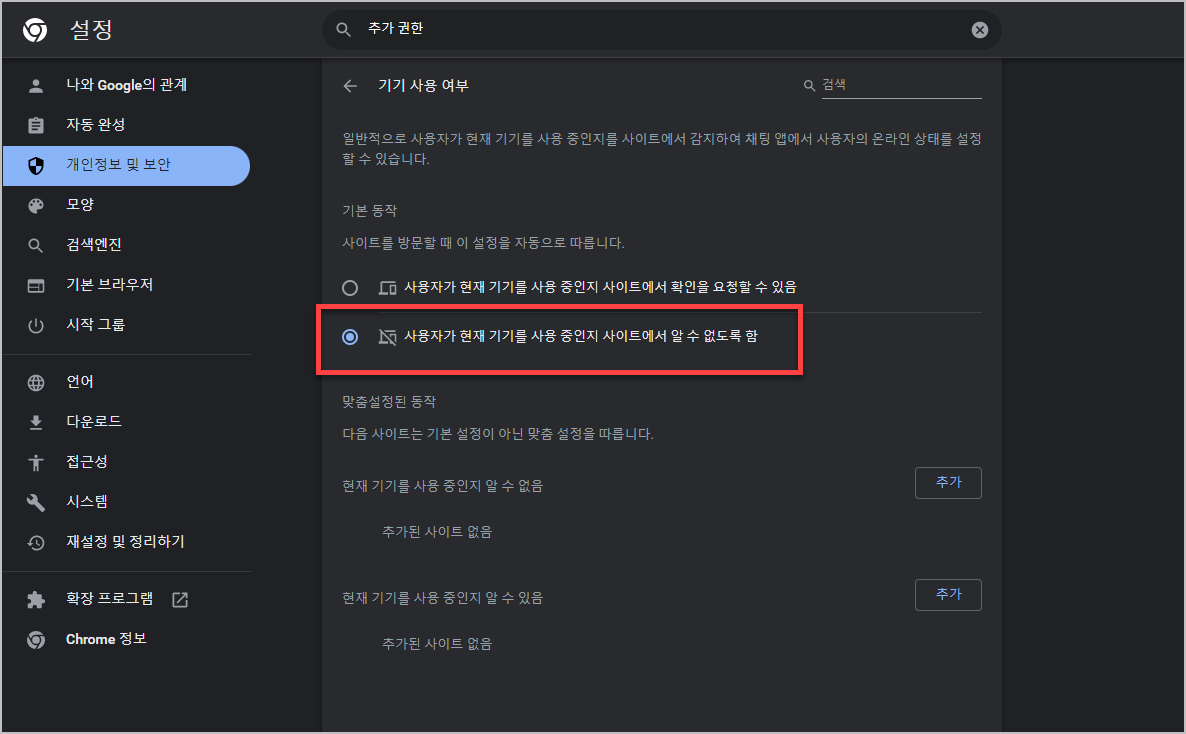
Task: Click the 시작 그룹 power icon
Action: tap(36, 324)
